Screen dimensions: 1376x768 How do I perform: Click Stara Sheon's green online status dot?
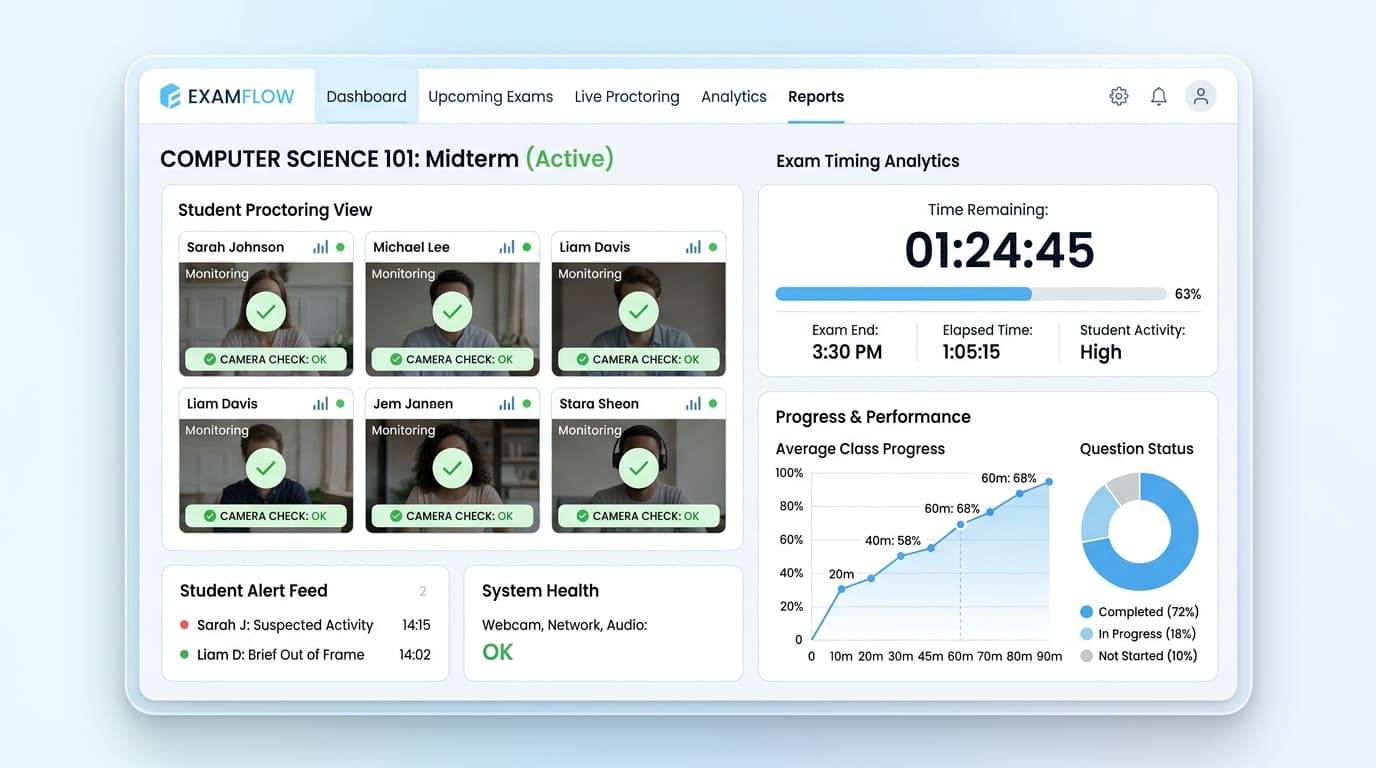click(713, 404)
